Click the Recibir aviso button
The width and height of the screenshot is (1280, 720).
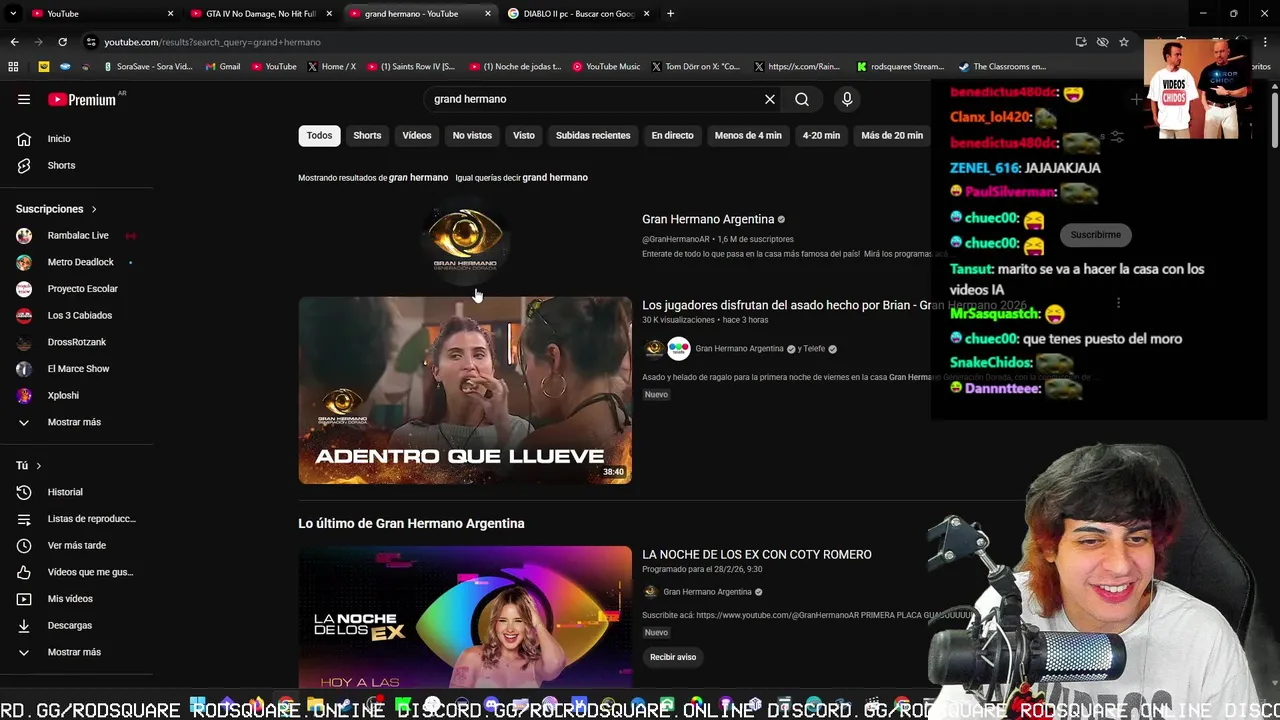click(673, 657)
